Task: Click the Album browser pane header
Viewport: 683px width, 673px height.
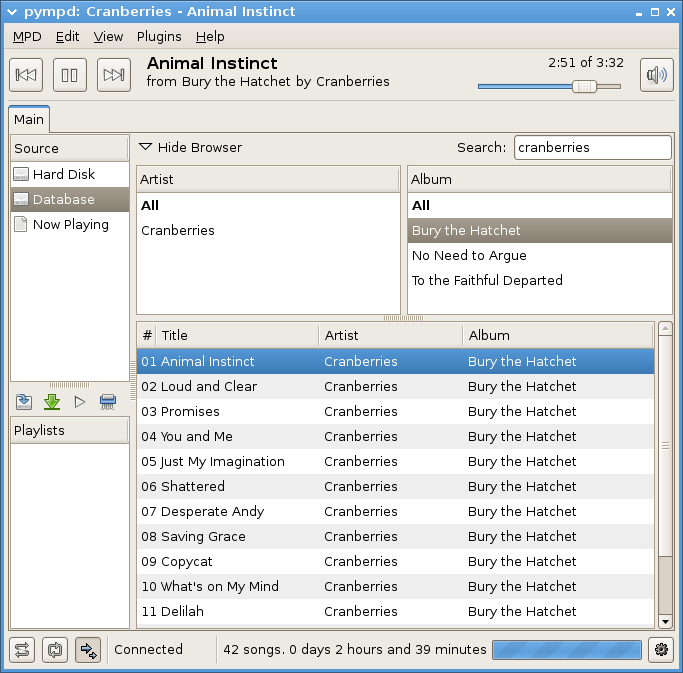Action: point(540,179)
